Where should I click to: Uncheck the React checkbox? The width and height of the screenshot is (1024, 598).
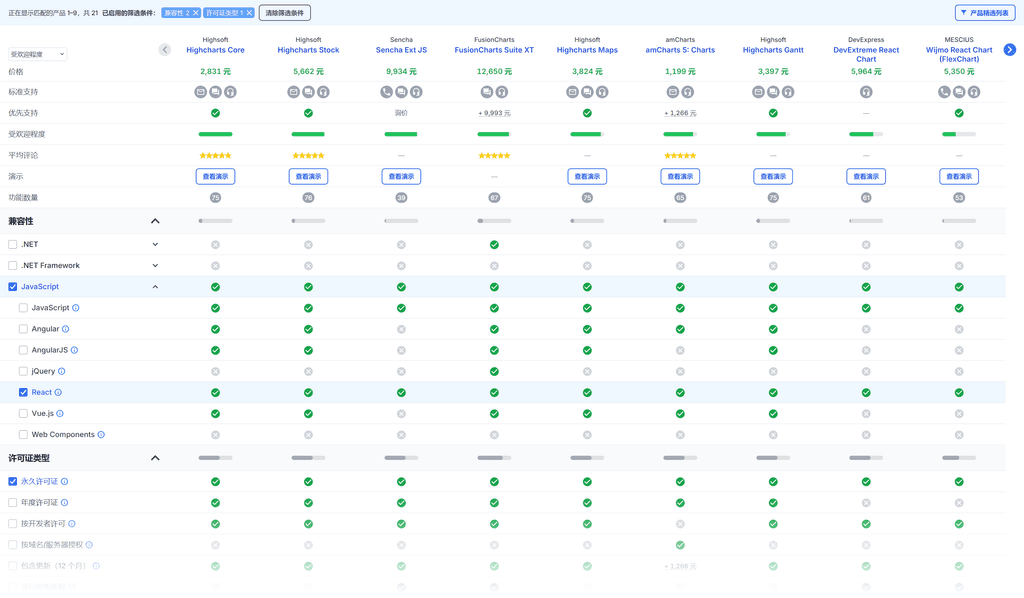point(23,392)
